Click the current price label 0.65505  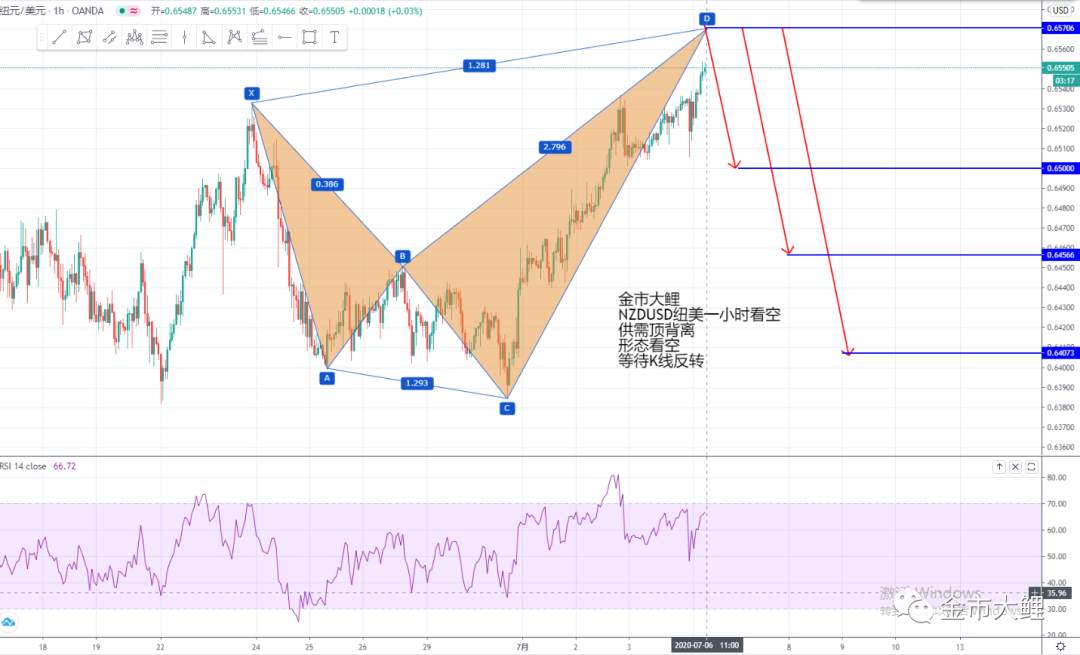tap(1060, 67)
